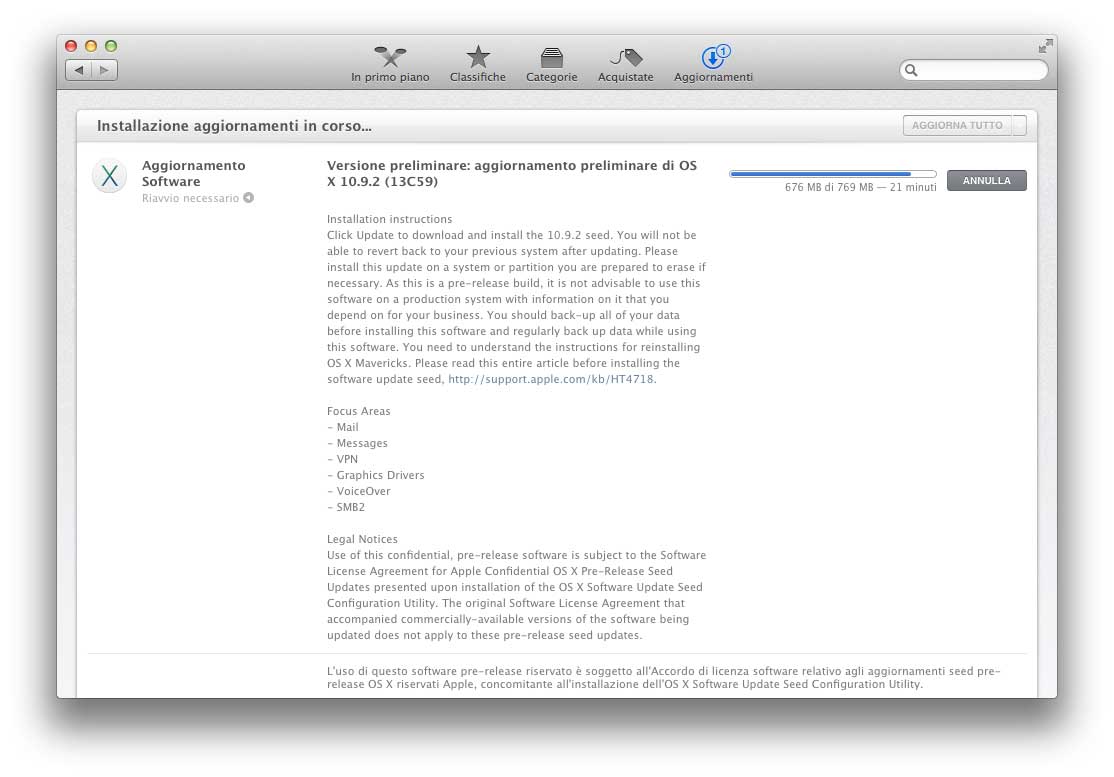1114x777 pixels.
Task: Click the 676 MB di 769 MB status text
Action: point(860,188)
